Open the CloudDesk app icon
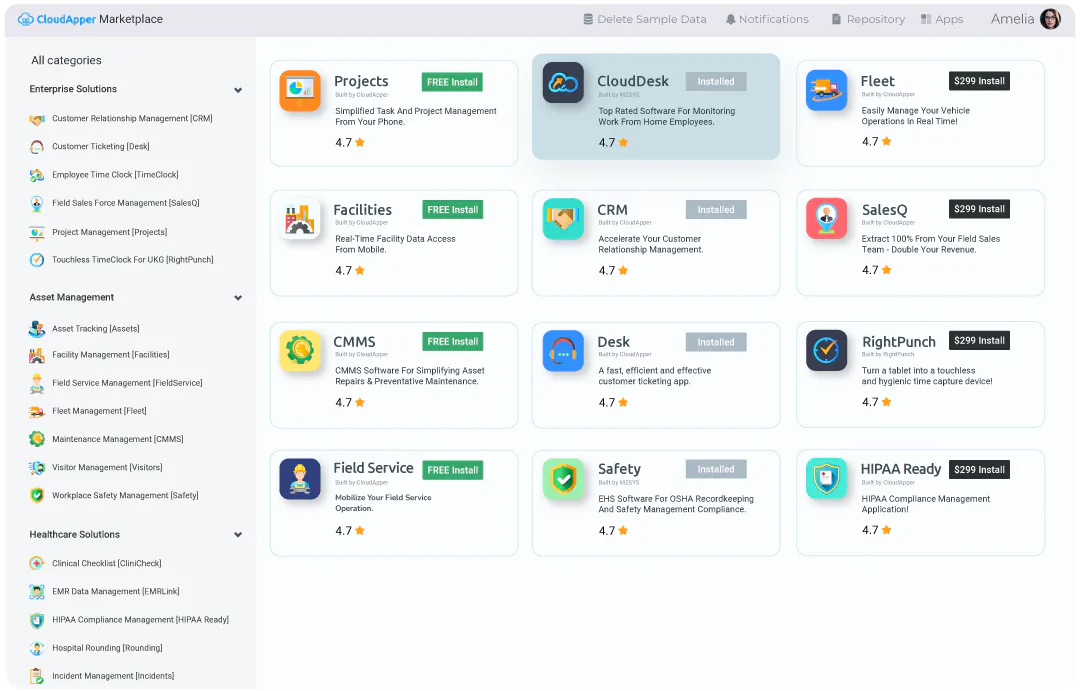 click(x=563, y=83)
